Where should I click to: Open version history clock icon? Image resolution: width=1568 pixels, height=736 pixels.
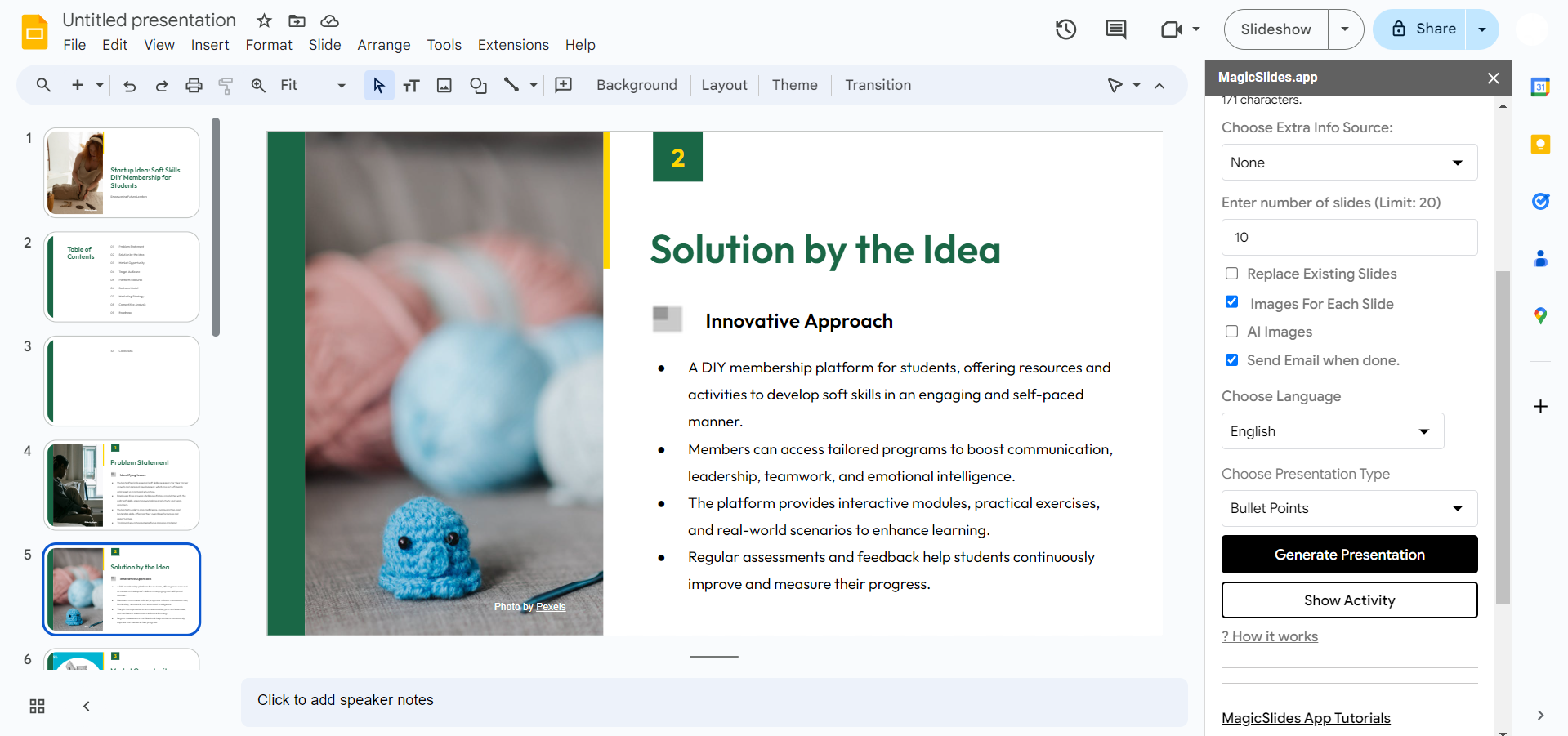(1065, 30)
